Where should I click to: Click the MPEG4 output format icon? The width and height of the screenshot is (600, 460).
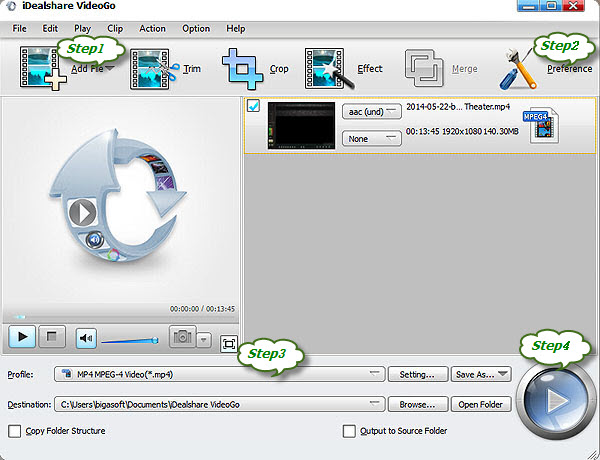[541, 126]
